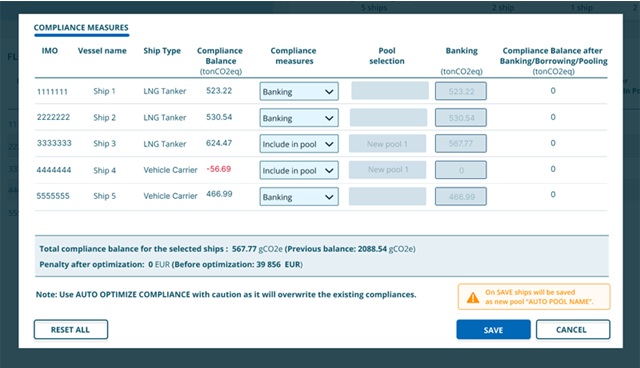Screen dimensions: 640x368
Task: Expand Ship 3 Include in pool dropdown
Action: pos(299,144)
